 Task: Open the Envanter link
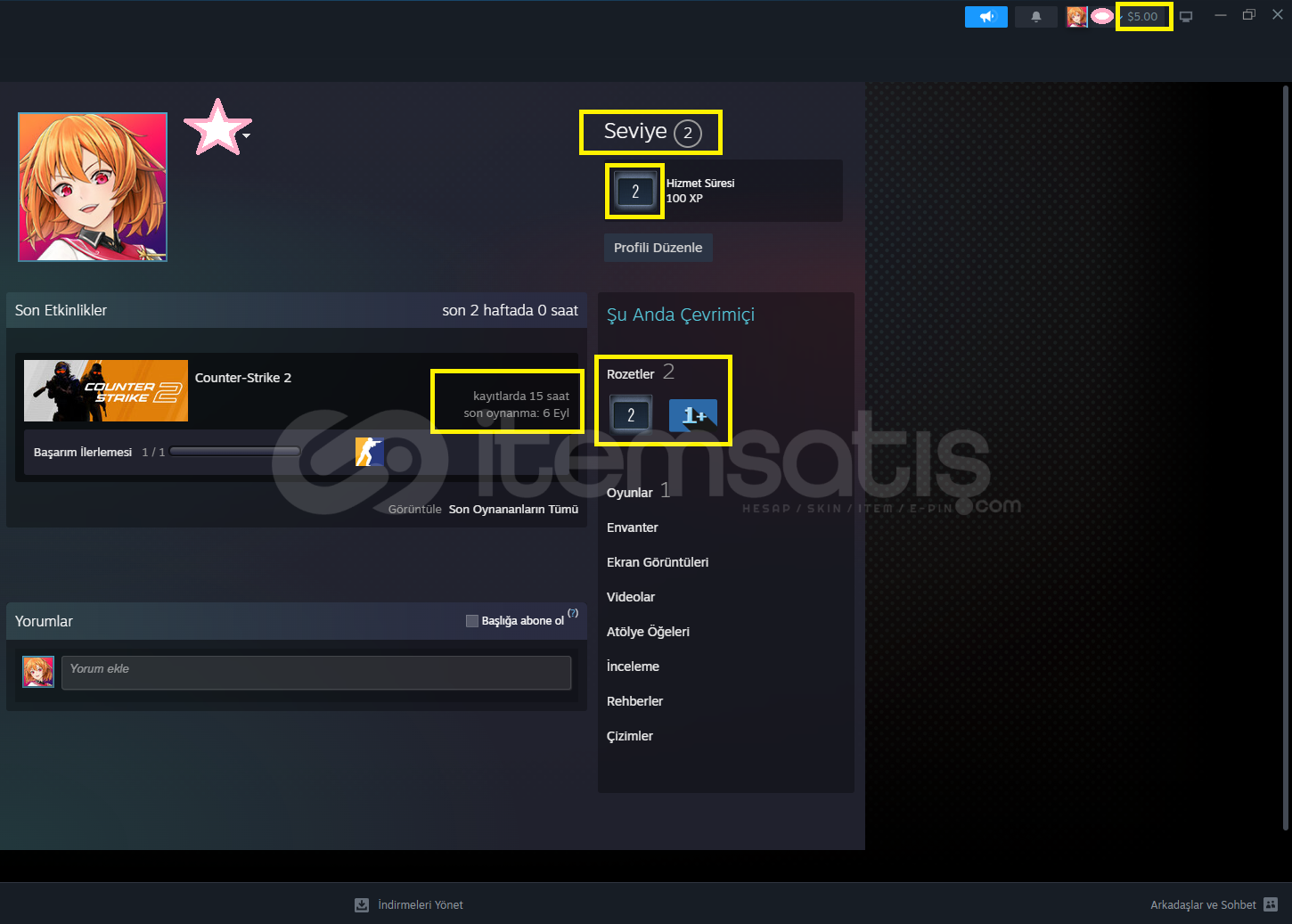coord(633,527)
